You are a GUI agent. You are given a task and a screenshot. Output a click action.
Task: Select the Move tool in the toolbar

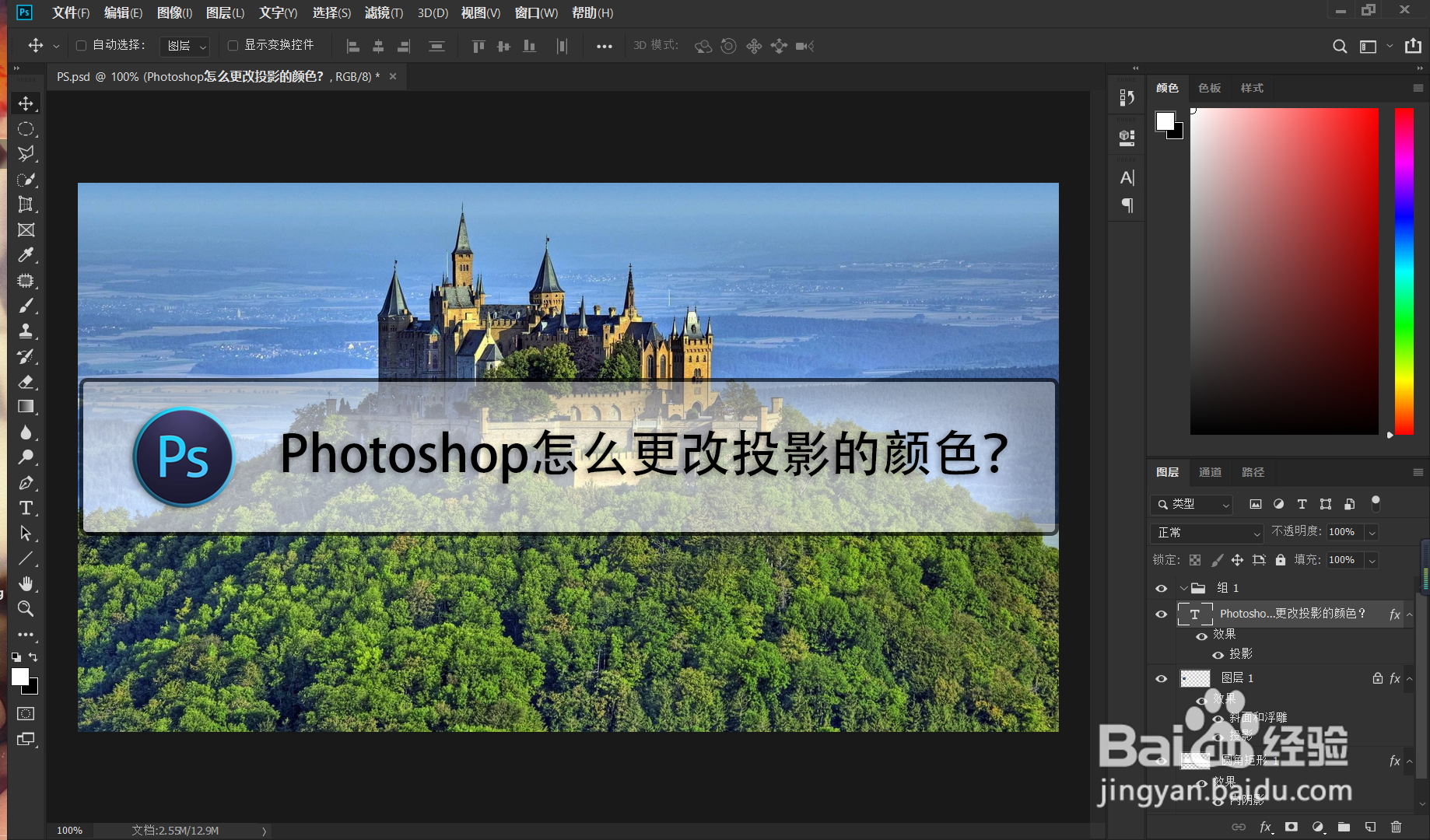click(26, 102)
